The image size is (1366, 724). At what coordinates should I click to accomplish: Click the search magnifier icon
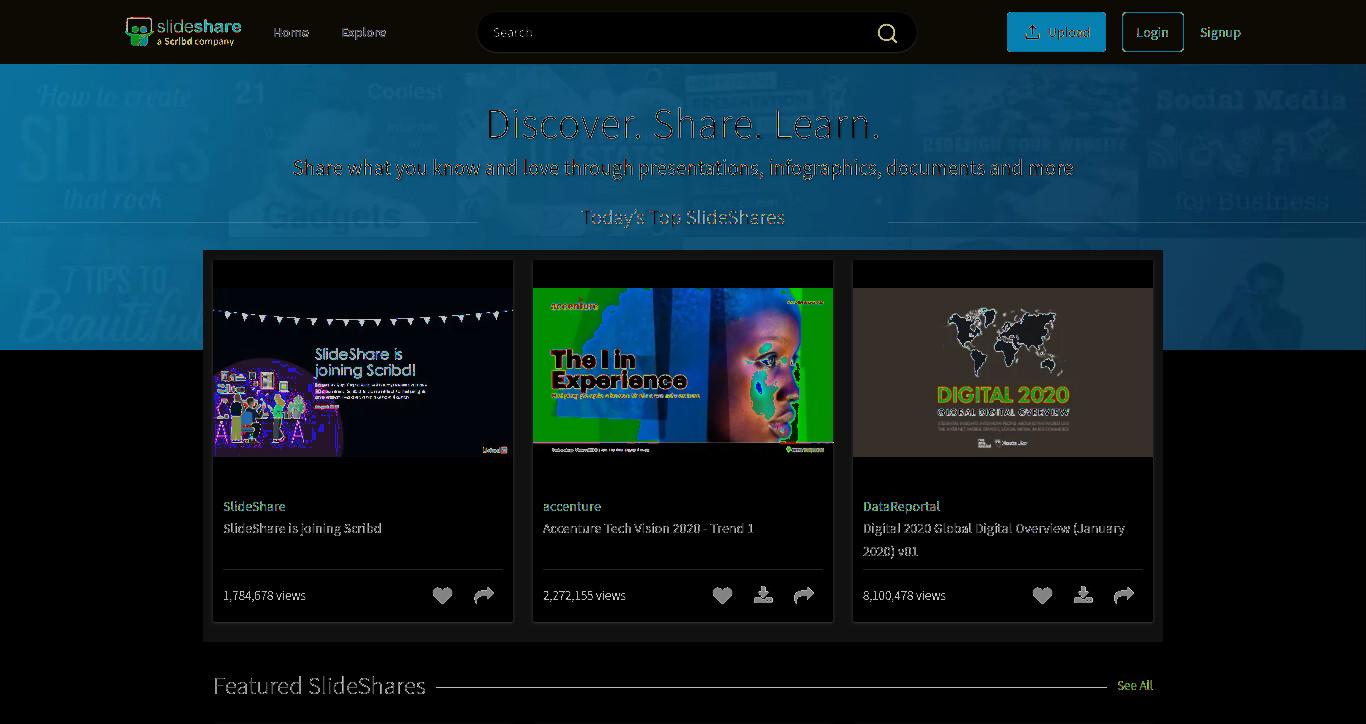click(x=887, y=33)
